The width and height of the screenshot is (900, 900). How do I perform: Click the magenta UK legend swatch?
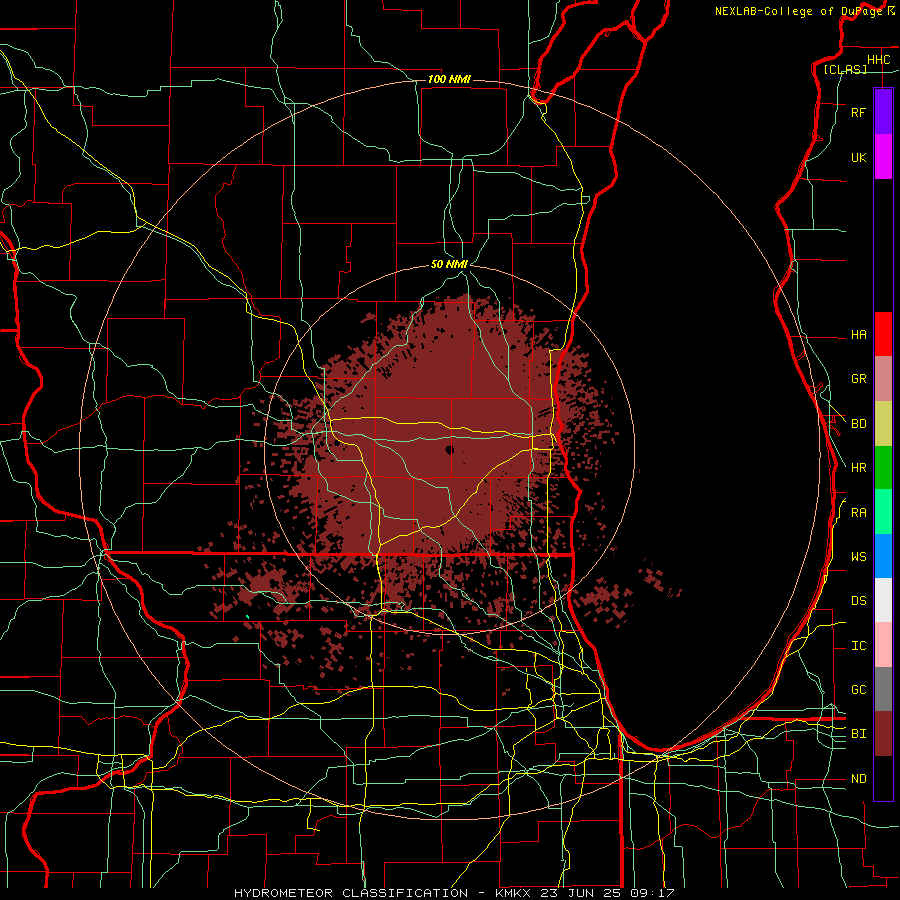click(883, 157)
